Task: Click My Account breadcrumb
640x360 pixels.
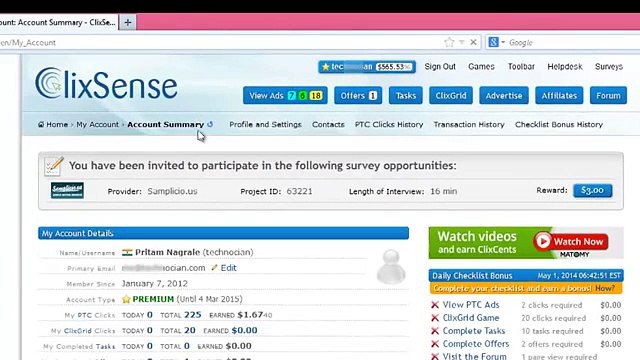Action: 98,124
